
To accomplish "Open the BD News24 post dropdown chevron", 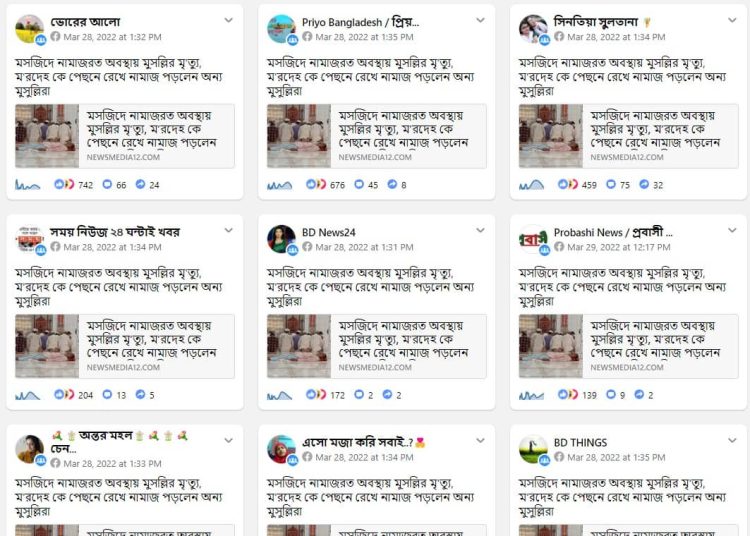I will pos(480,230).
